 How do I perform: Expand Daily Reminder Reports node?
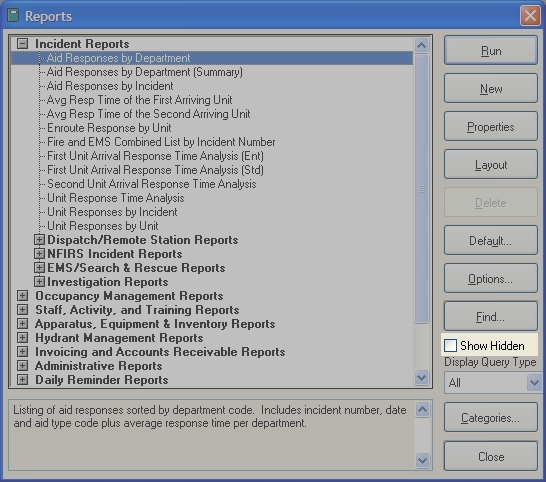pyautogui.click(x=23, y=380)
